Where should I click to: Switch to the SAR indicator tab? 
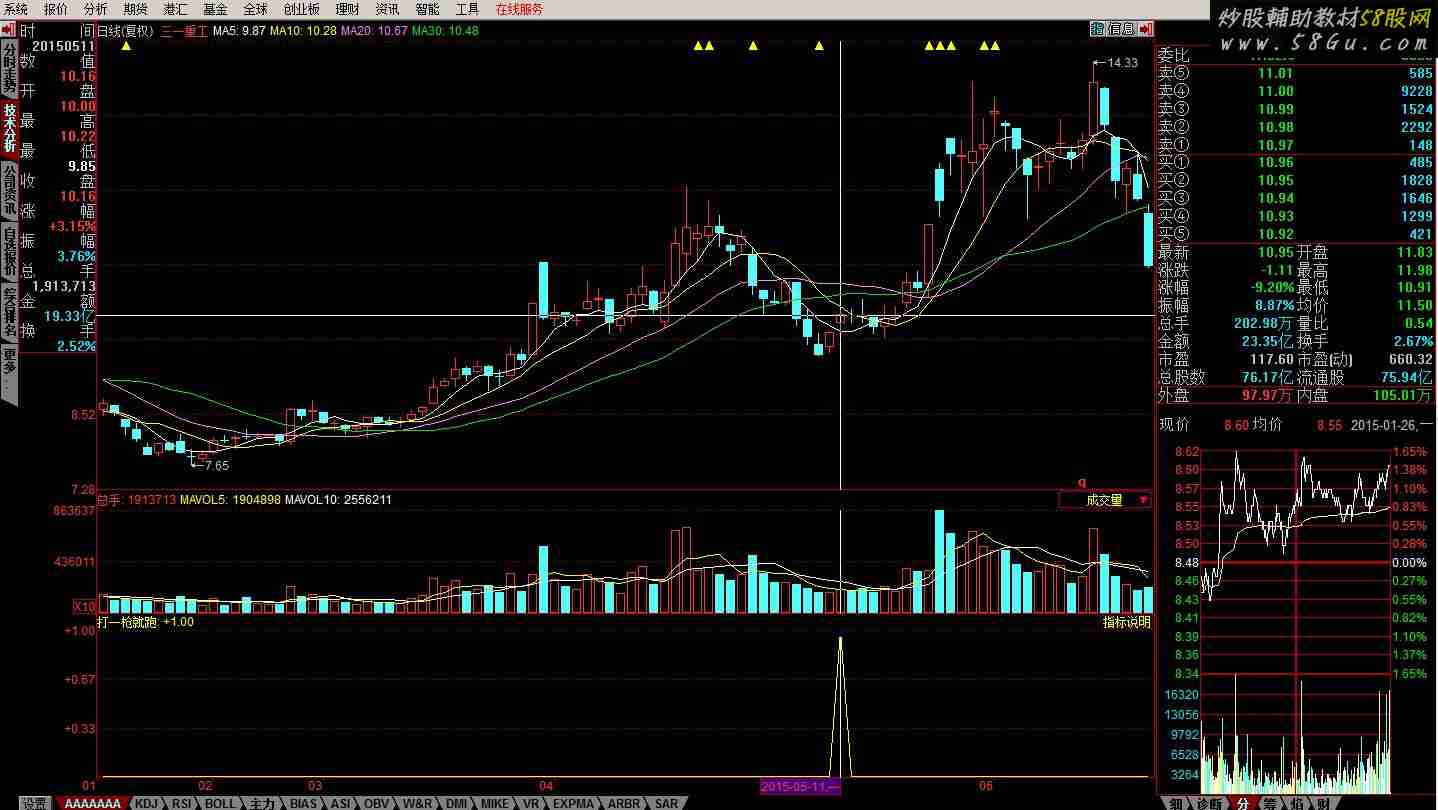[666, 803]
